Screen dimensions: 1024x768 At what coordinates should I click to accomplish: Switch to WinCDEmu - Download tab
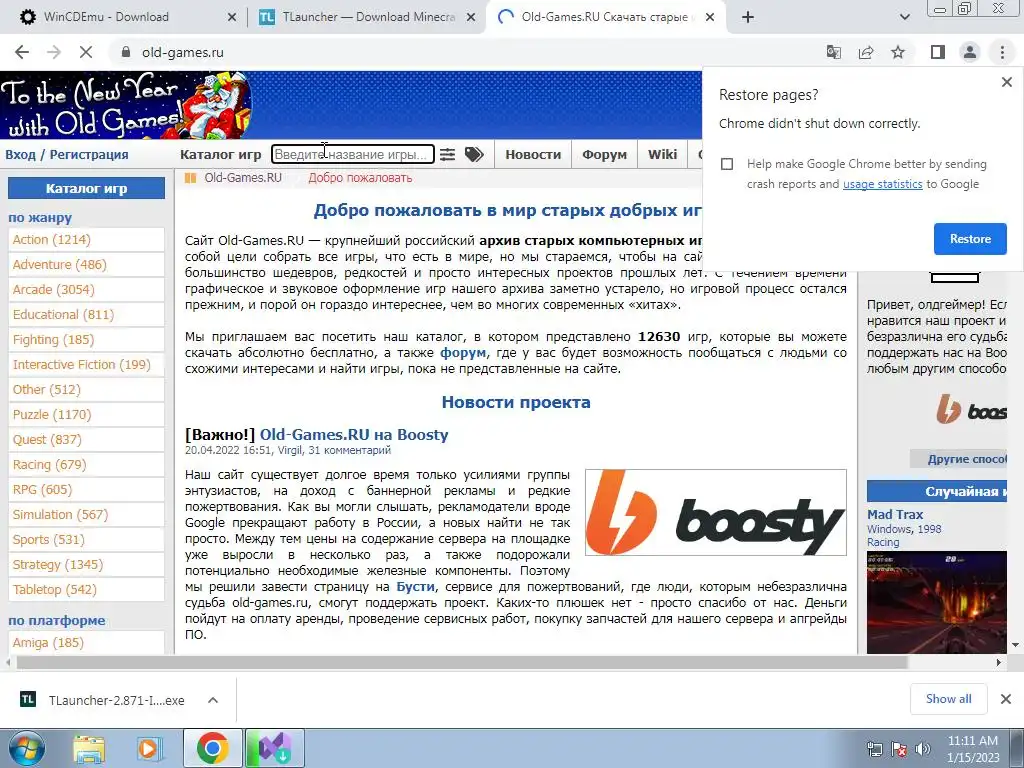(x=124, y=17)
